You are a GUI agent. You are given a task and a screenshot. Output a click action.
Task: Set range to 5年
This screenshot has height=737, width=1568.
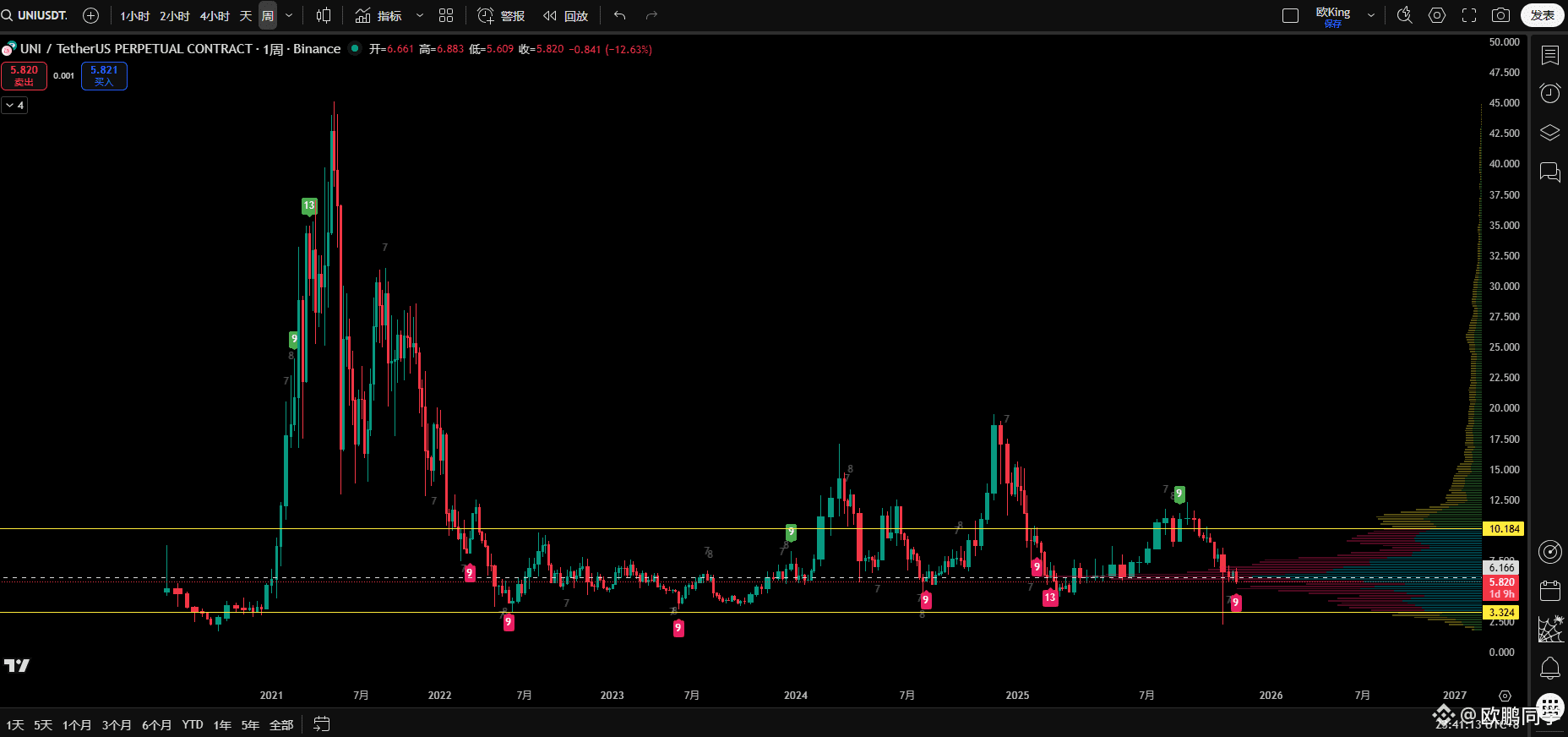(250, 724)
